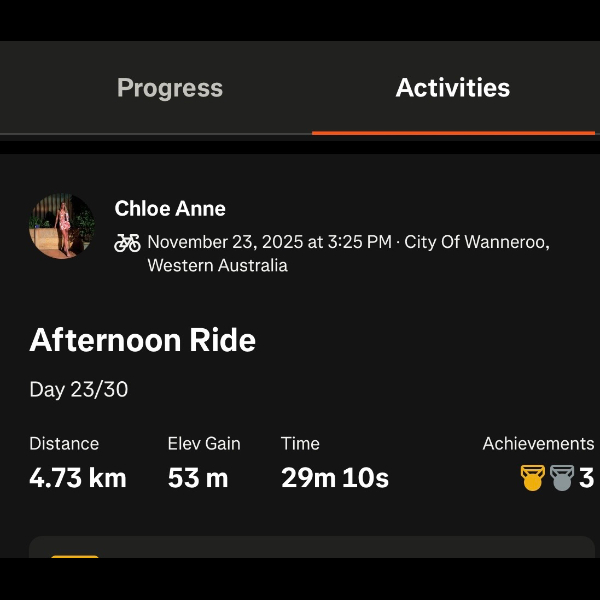Click the bicycle ride type icon
The image size is (600, 600).
[127, 242]
